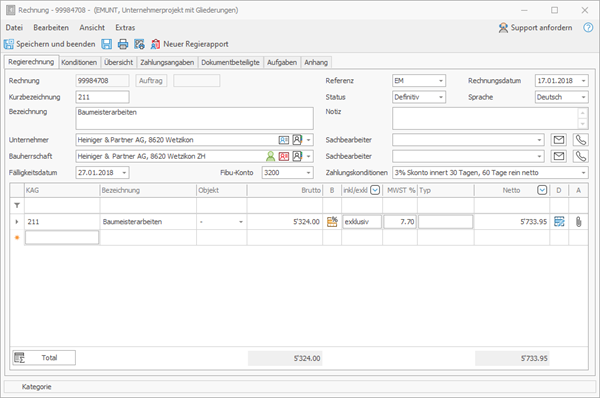
Task: Click the new row KAG input cell
Action: [62, 238]
